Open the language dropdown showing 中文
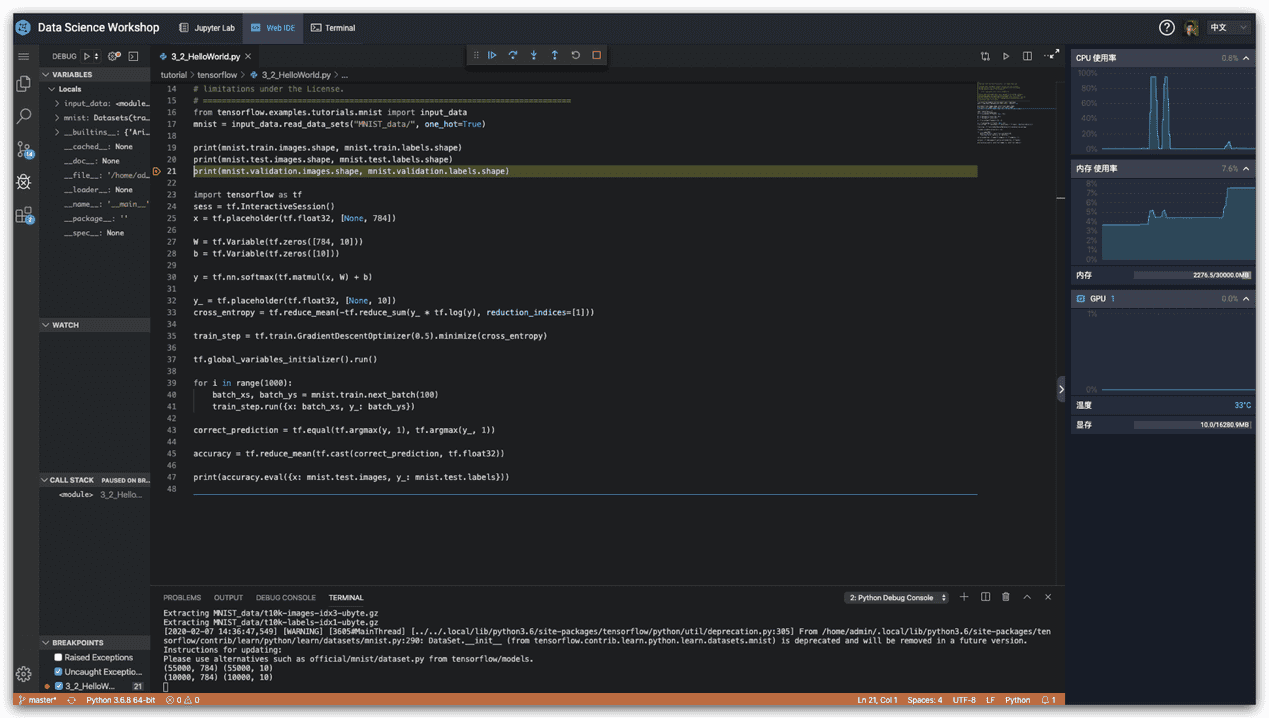 (1229, 28)
